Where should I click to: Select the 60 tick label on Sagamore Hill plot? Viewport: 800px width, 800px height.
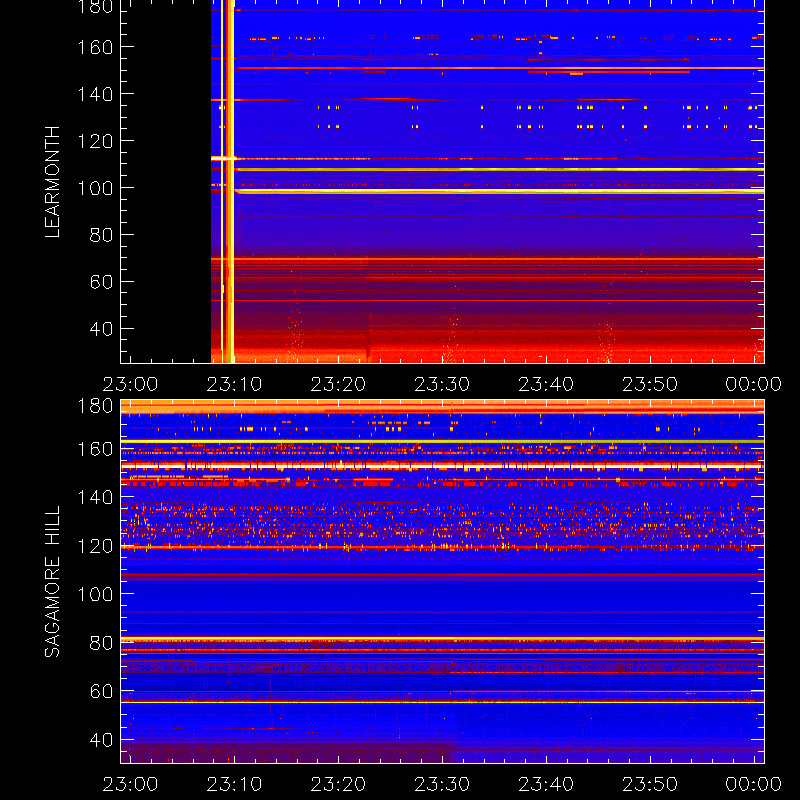[x=101, y=691]
